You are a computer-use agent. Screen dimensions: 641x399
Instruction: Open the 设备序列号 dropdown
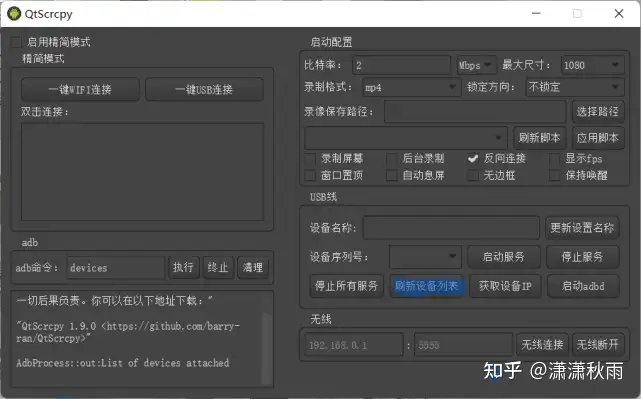(x=425, y=257)
